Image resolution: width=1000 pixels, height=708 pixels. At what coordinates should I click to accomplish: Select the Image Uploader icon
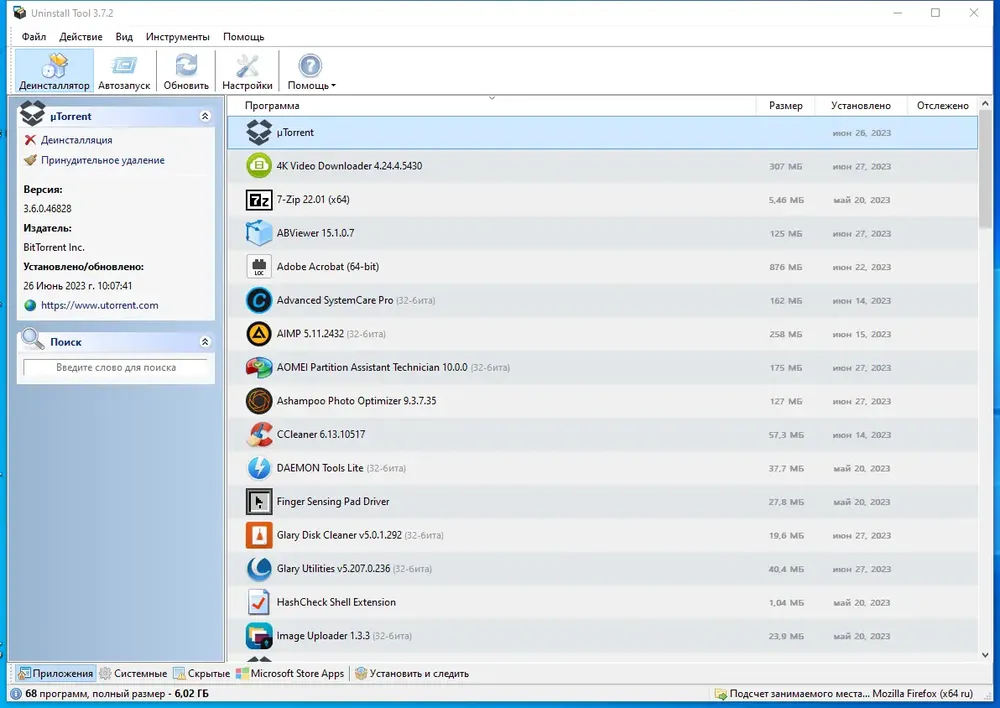tap(259, 636)
